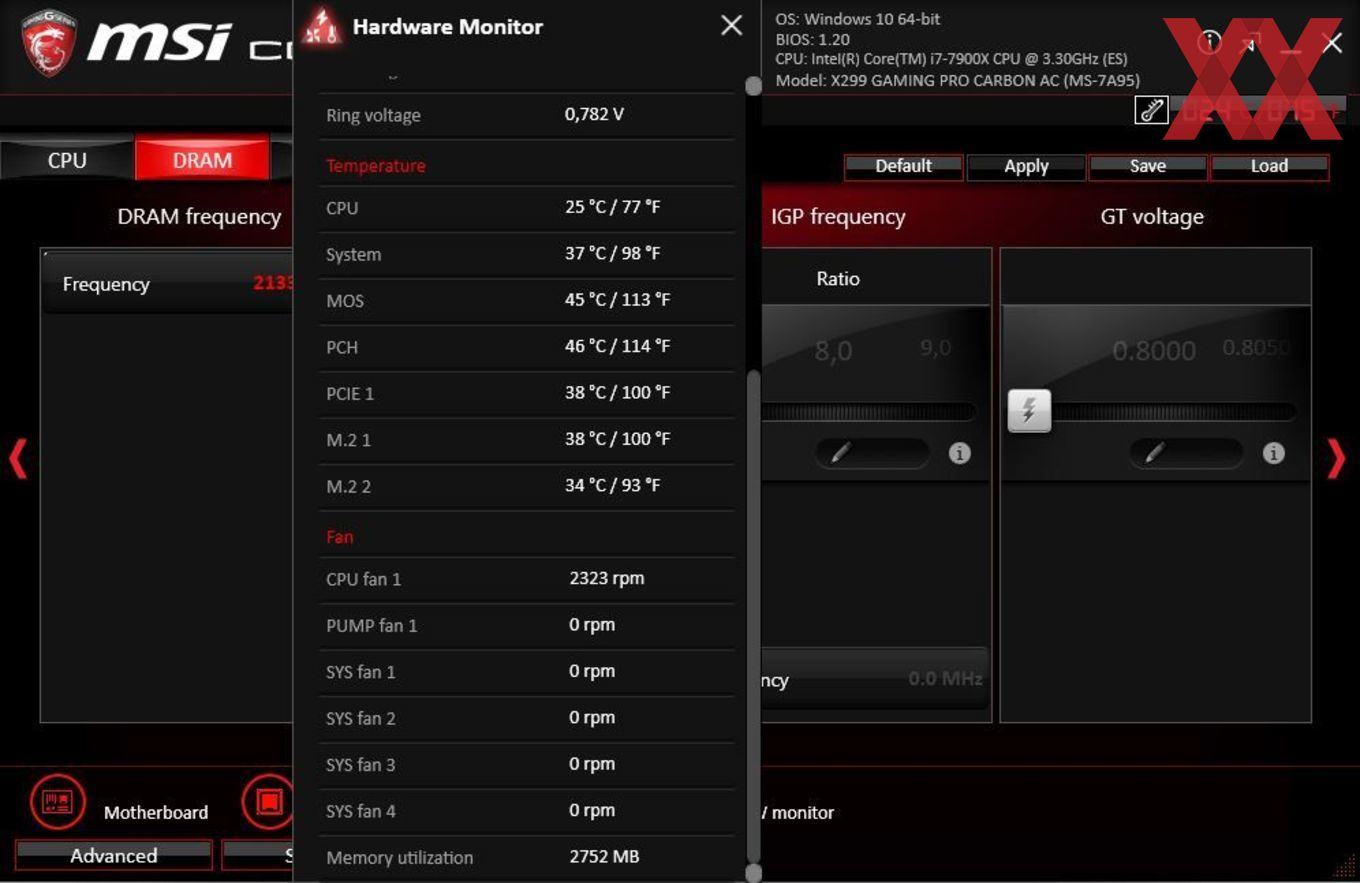This screenshot has width=1360, height=883.
Task: Click the 2323 rpm value
Action: click(607, 578)
